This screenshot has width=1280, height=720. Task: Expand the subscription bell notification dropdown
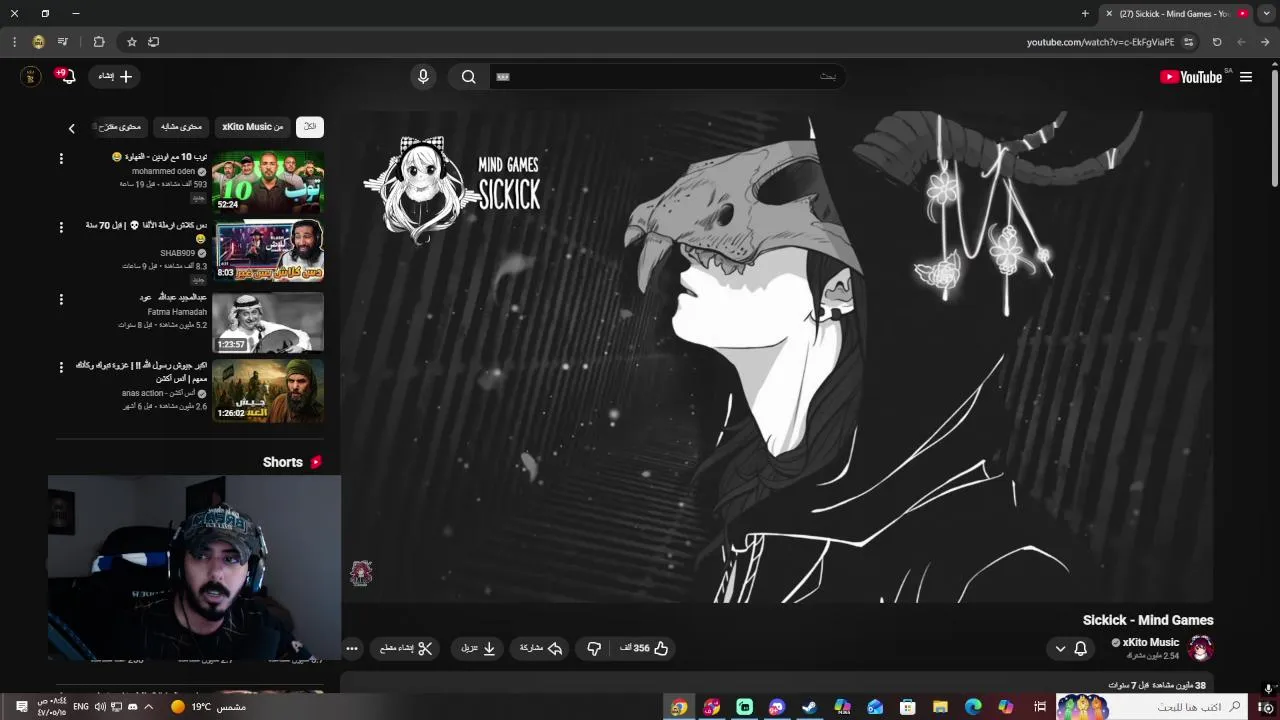click(x=1070, y=649)
